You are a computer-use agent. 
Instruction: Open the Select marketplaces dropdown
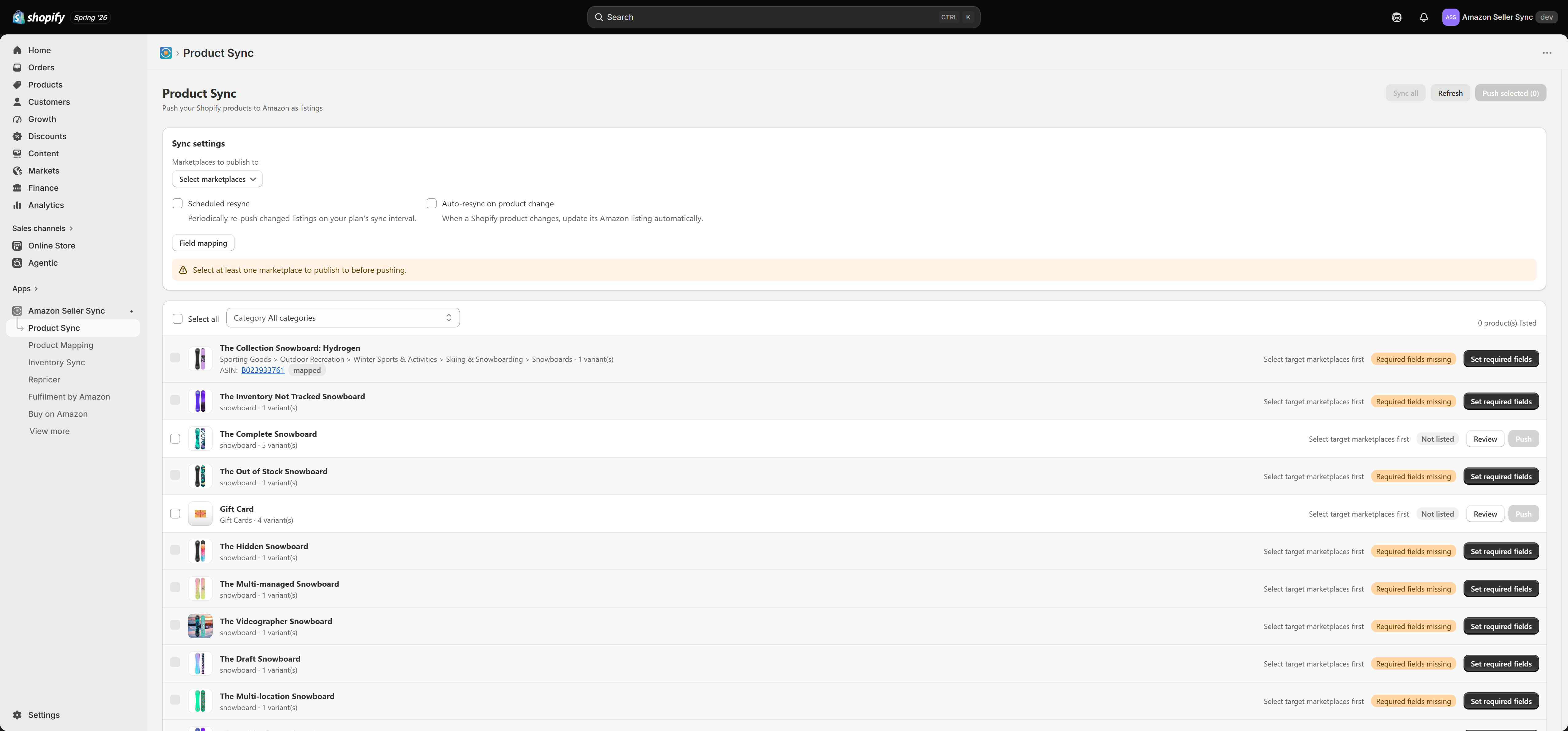click(x=217, y=179)
